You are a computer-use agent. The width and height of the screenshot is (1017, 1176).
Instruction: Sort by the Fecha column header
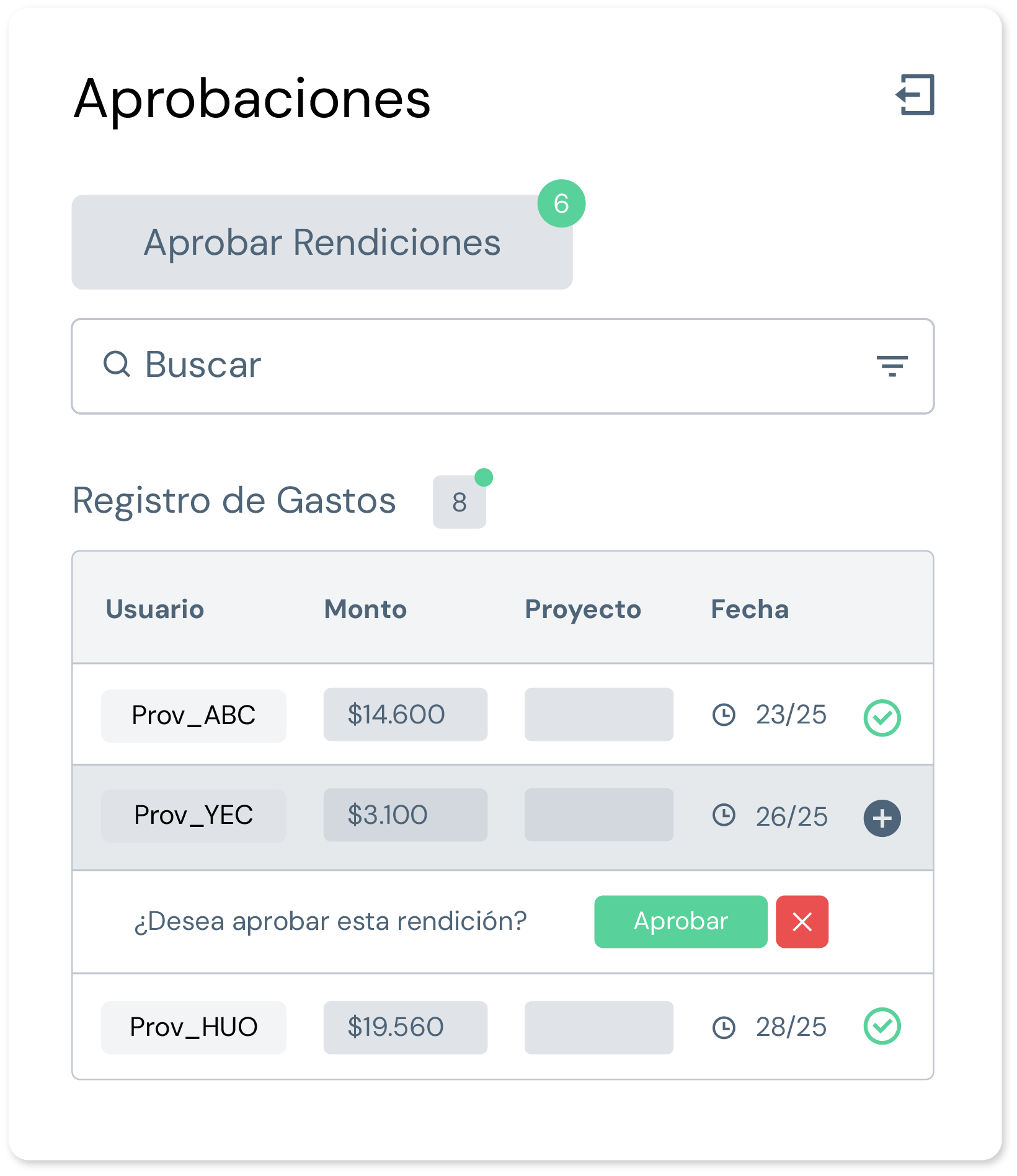tap(749, 609)
